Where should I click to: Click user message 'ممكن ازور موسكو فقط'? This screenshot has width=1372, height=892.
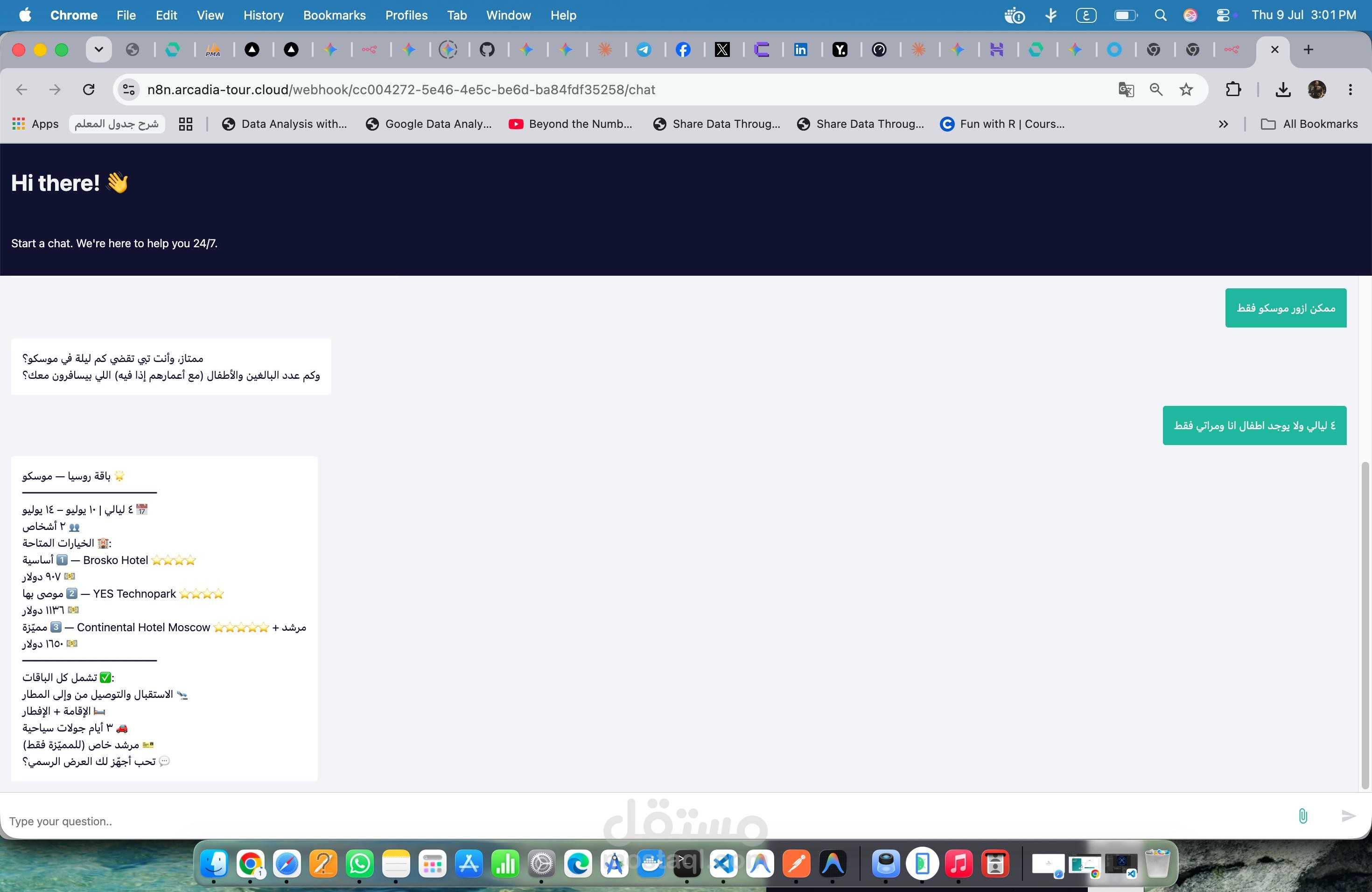pyautogui.click(x=1286, y=308)
